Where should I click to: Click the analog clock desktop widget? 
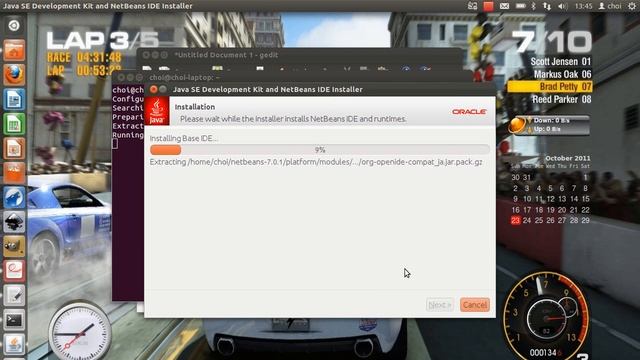pos(80,332)
